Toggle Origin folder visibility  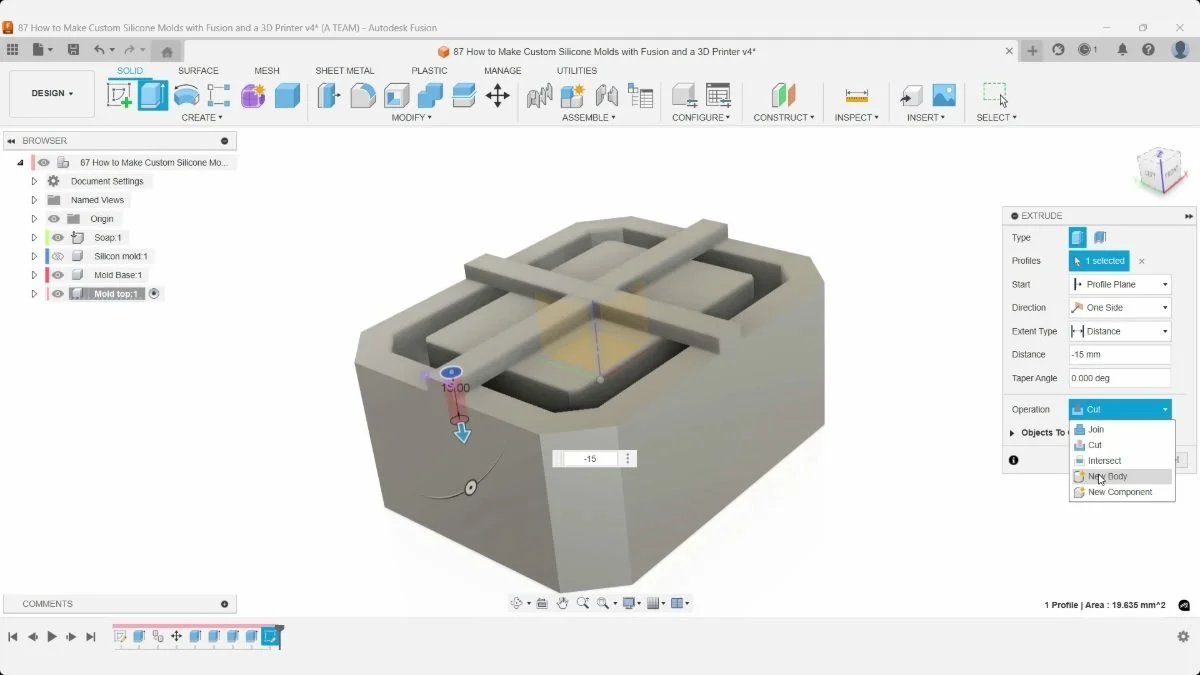point(54,219)
